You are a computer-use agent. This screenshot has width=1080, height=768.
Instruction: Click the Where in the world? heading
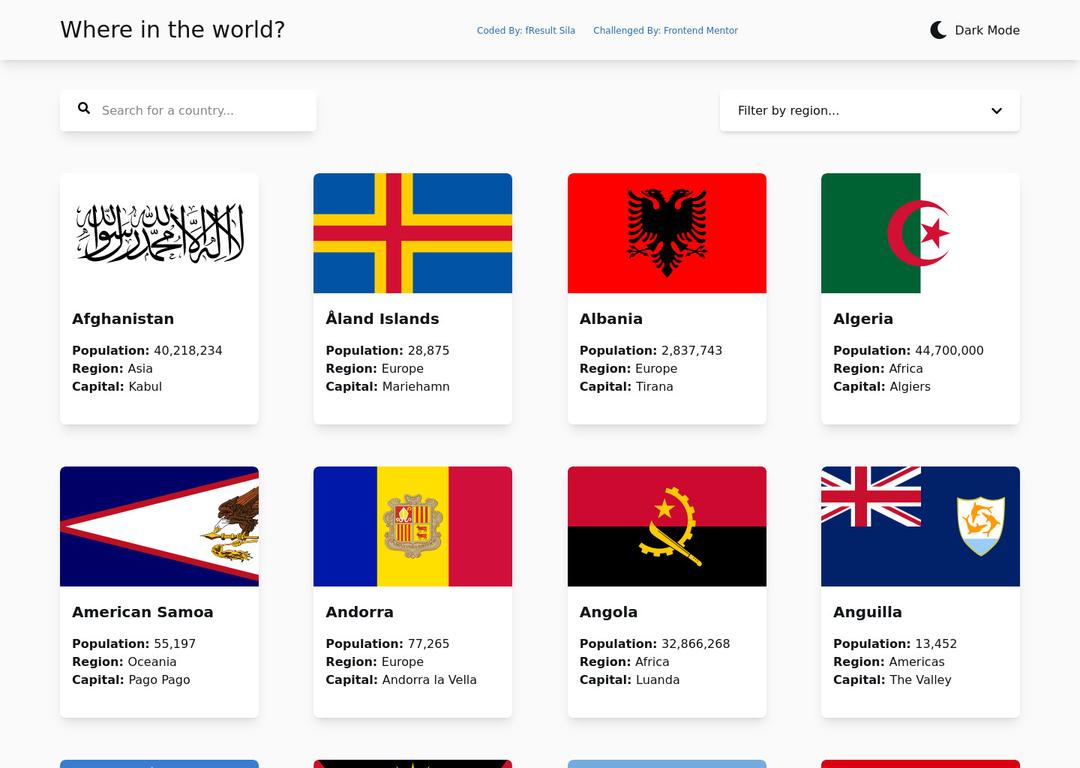click(172, 30)
